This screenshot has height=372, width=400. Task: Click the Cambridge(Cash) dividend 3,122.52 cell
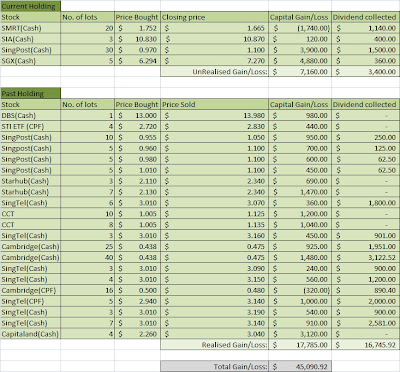click(366, 257)
